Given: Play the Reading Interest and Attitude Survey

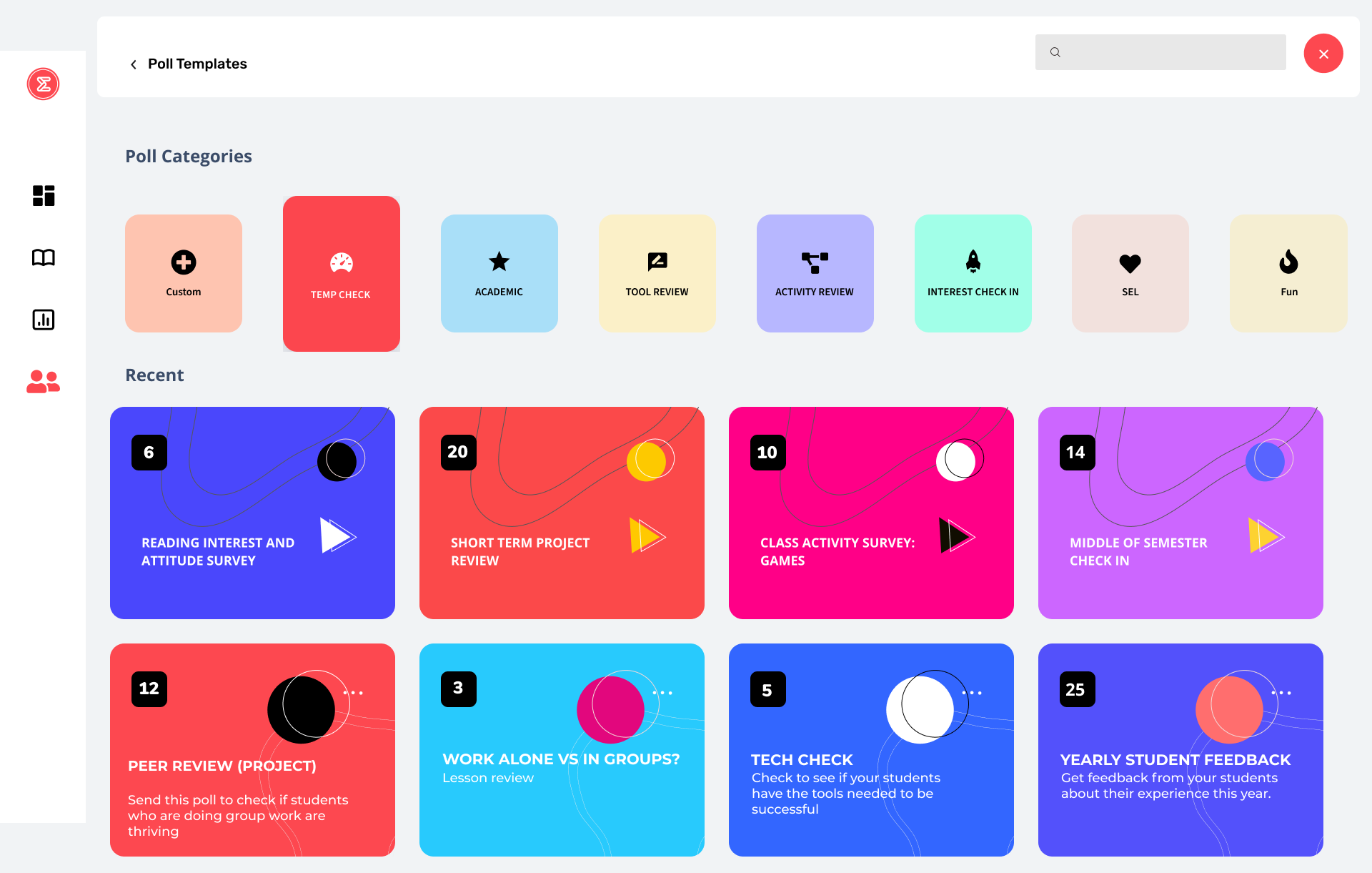Looking at the screenshot, I should pos(337,536).
